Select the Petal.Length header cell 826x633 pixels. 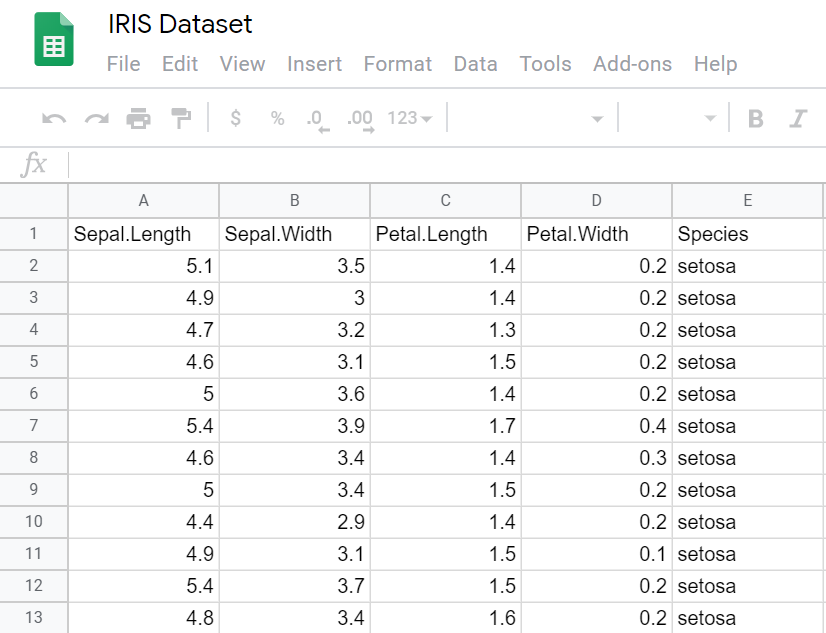[446, 234]
